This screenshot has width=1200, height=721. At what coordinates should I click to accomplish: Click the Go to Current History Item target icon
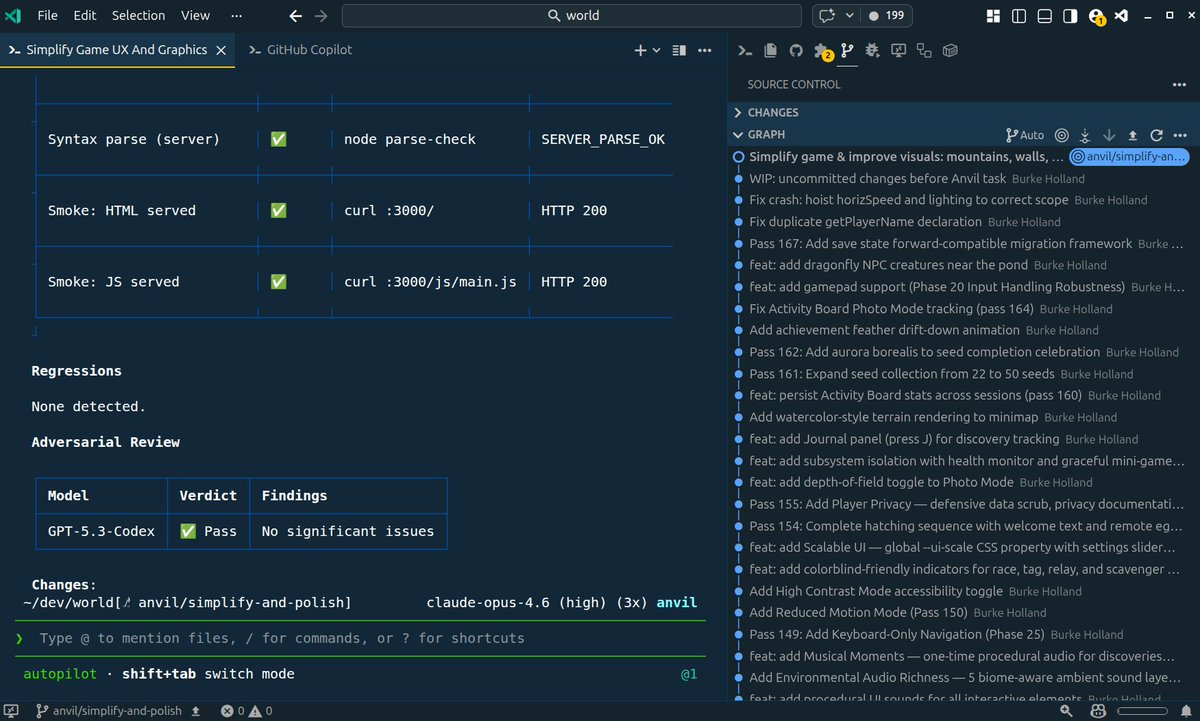pos(1062,135)
